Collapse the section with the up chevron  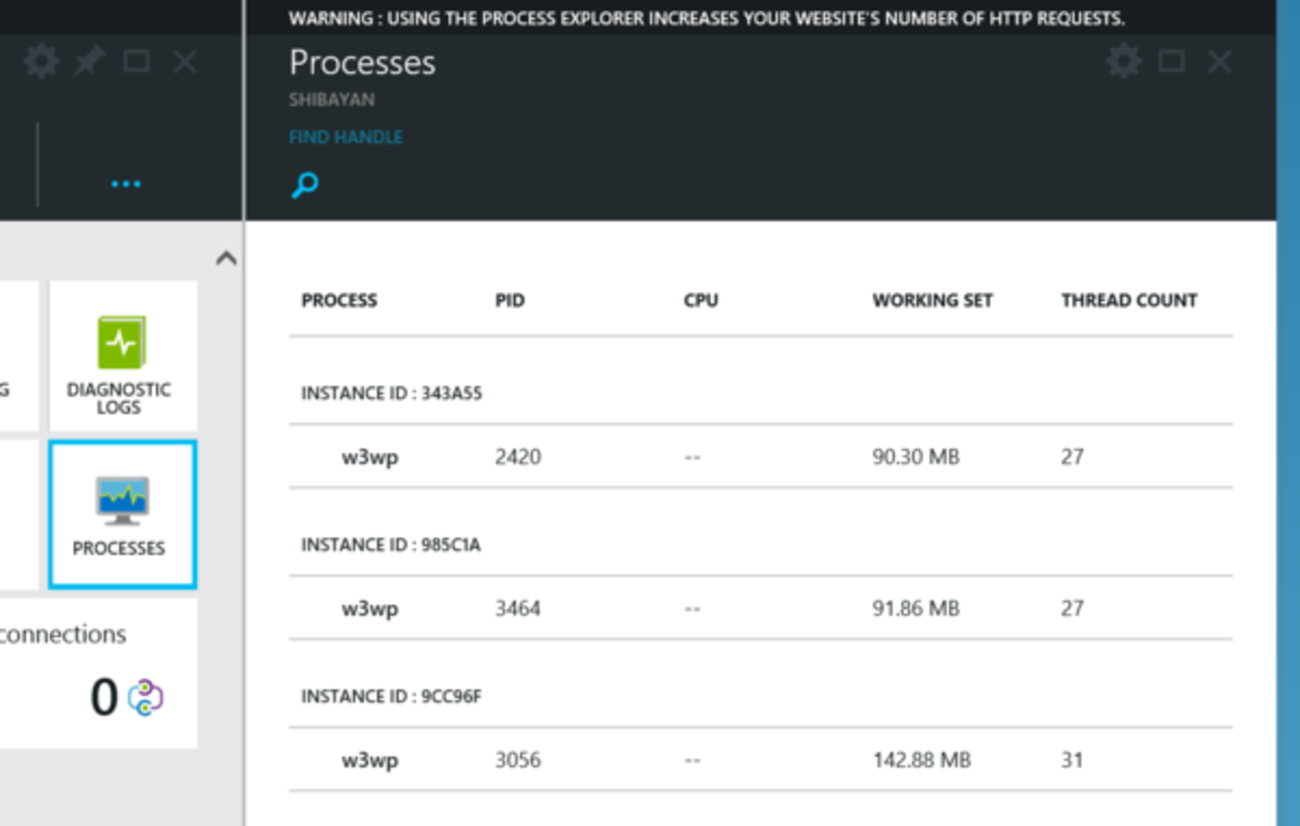click(x=226, y=259)
